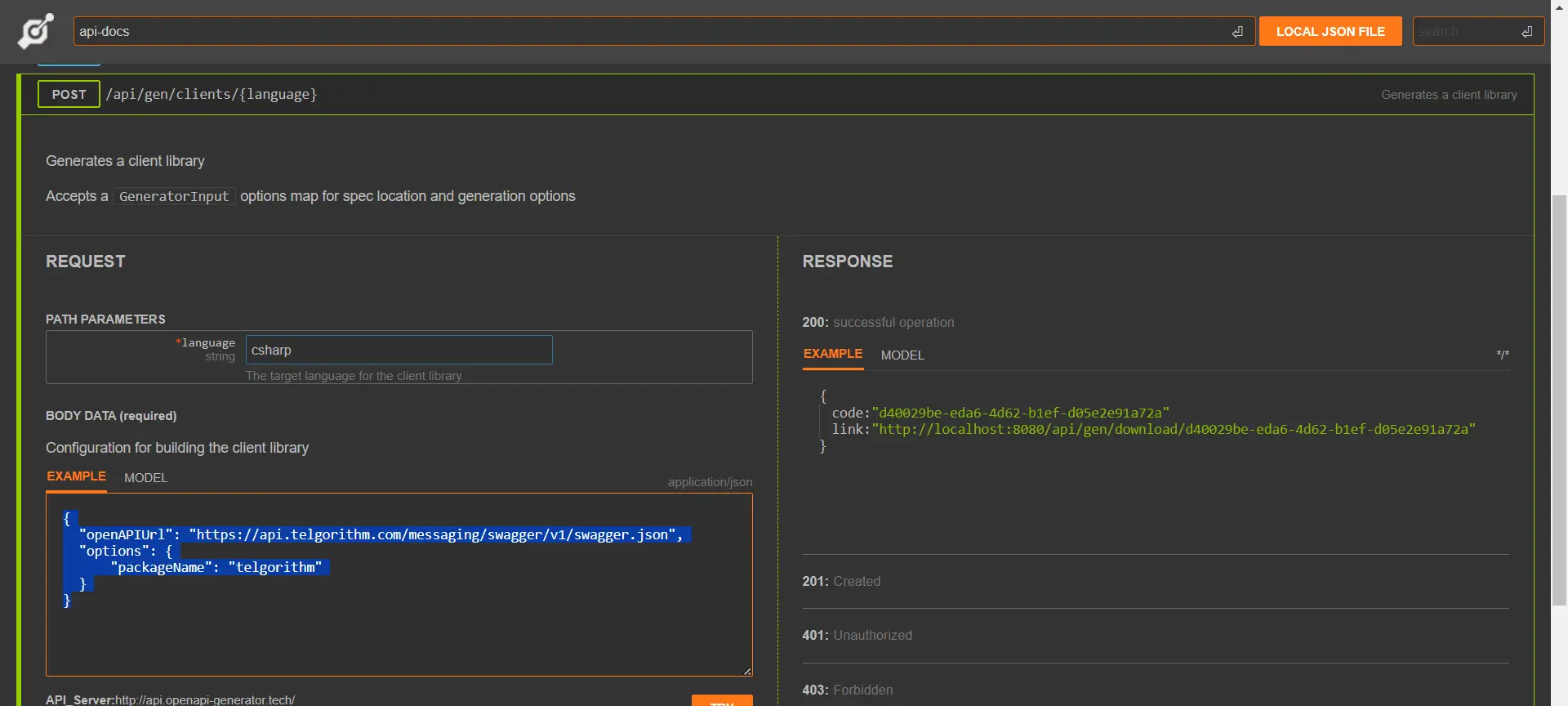Click the LOCAL JSON FILE button
This screenshot has width=1568, height=706.
(1330, 31)
